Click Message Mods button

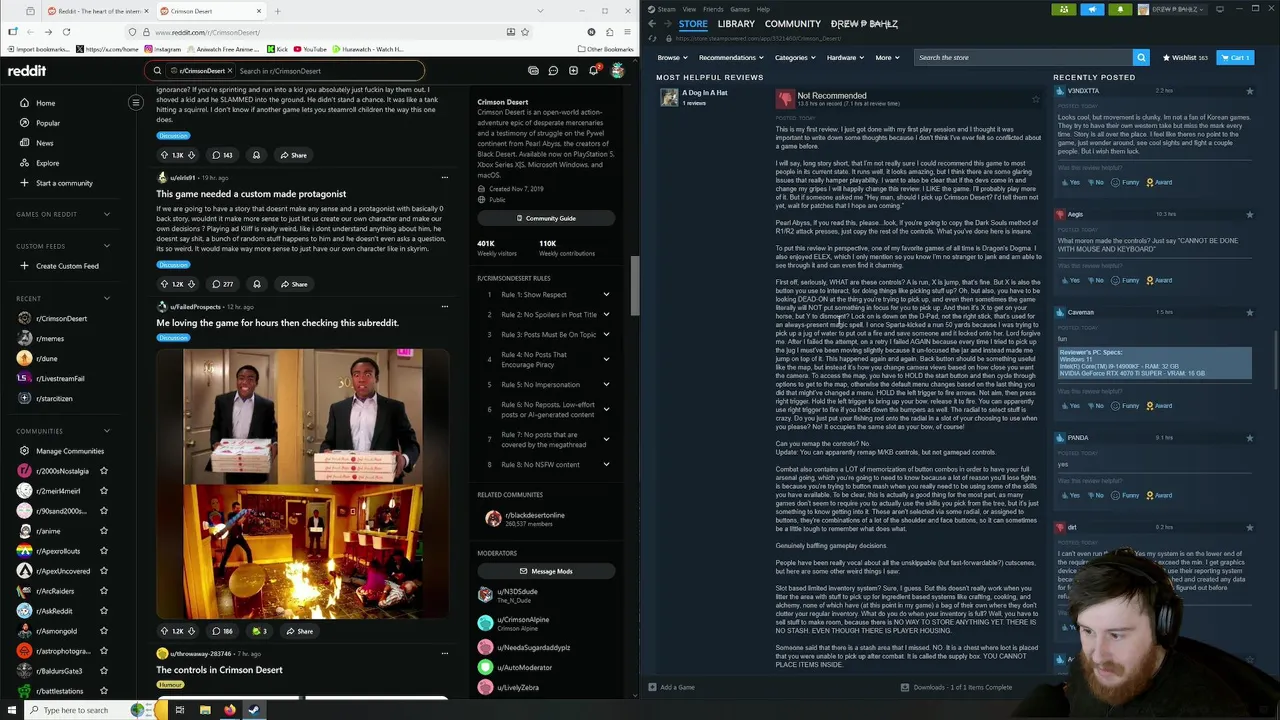(546, 571)
